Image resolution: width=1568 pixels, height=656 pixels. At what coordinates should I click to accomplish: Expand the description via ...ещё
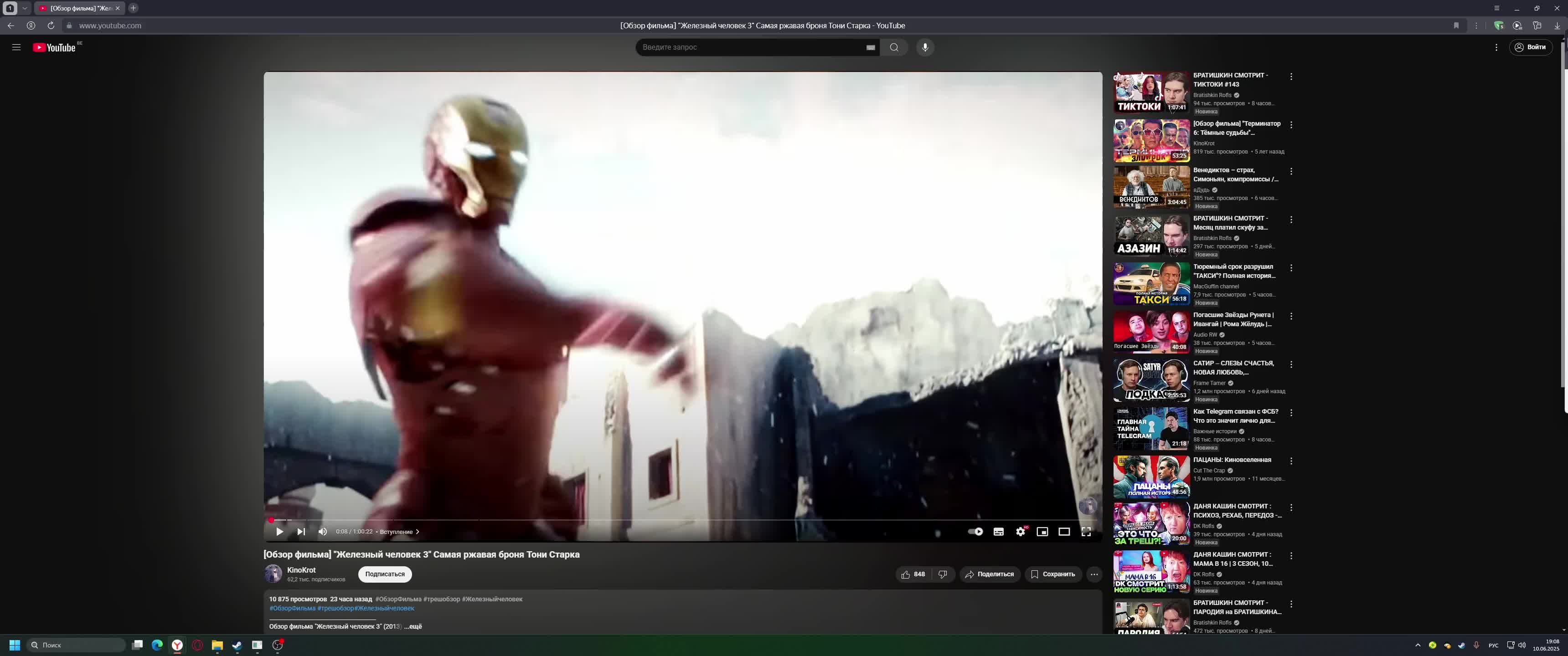click(x=413, y=626)
